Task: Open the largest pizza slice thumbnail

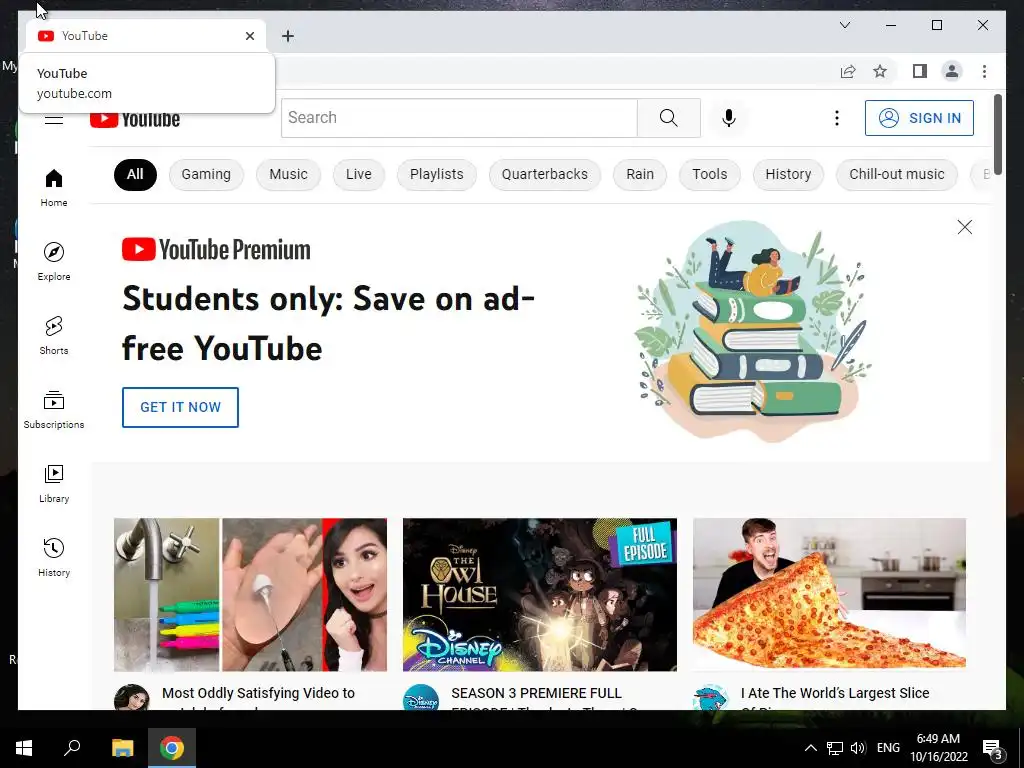Action: coord(829,594)
